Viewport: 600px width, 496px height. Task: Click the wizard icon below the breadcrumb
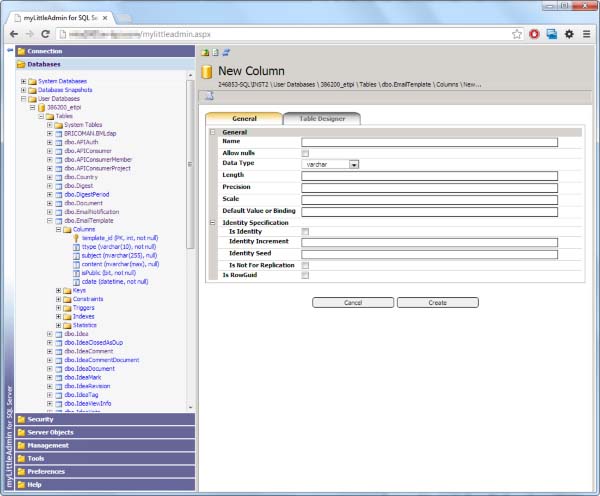(209, 96)
